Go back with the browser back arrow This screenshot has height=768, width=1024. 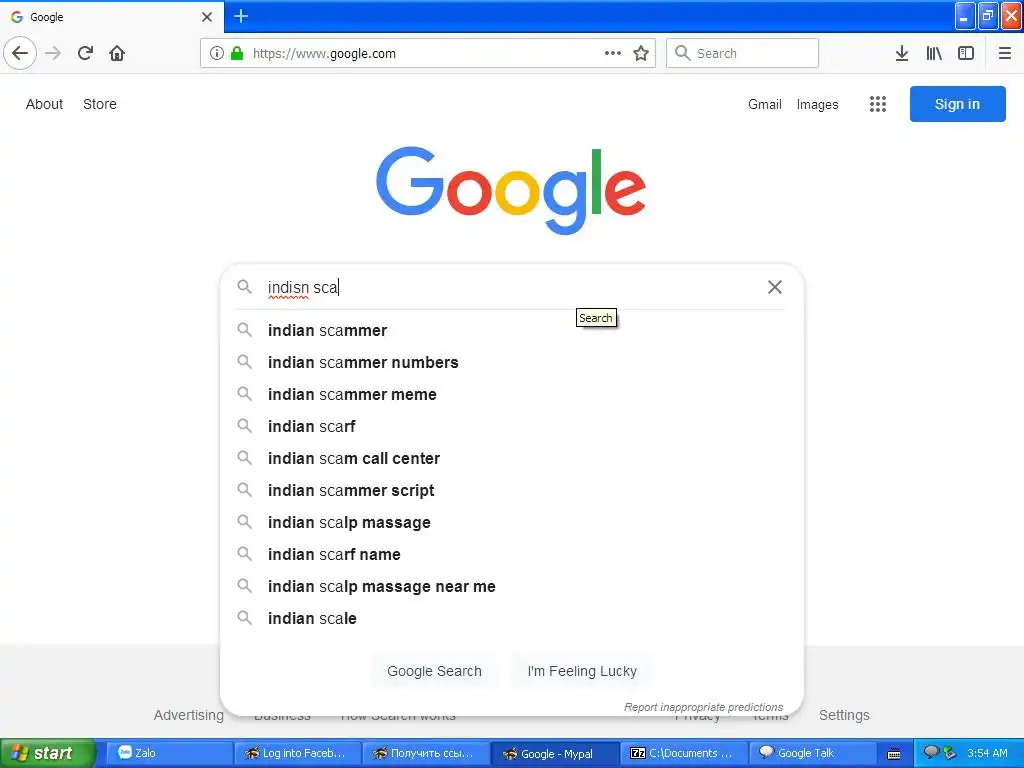[20, 53]
